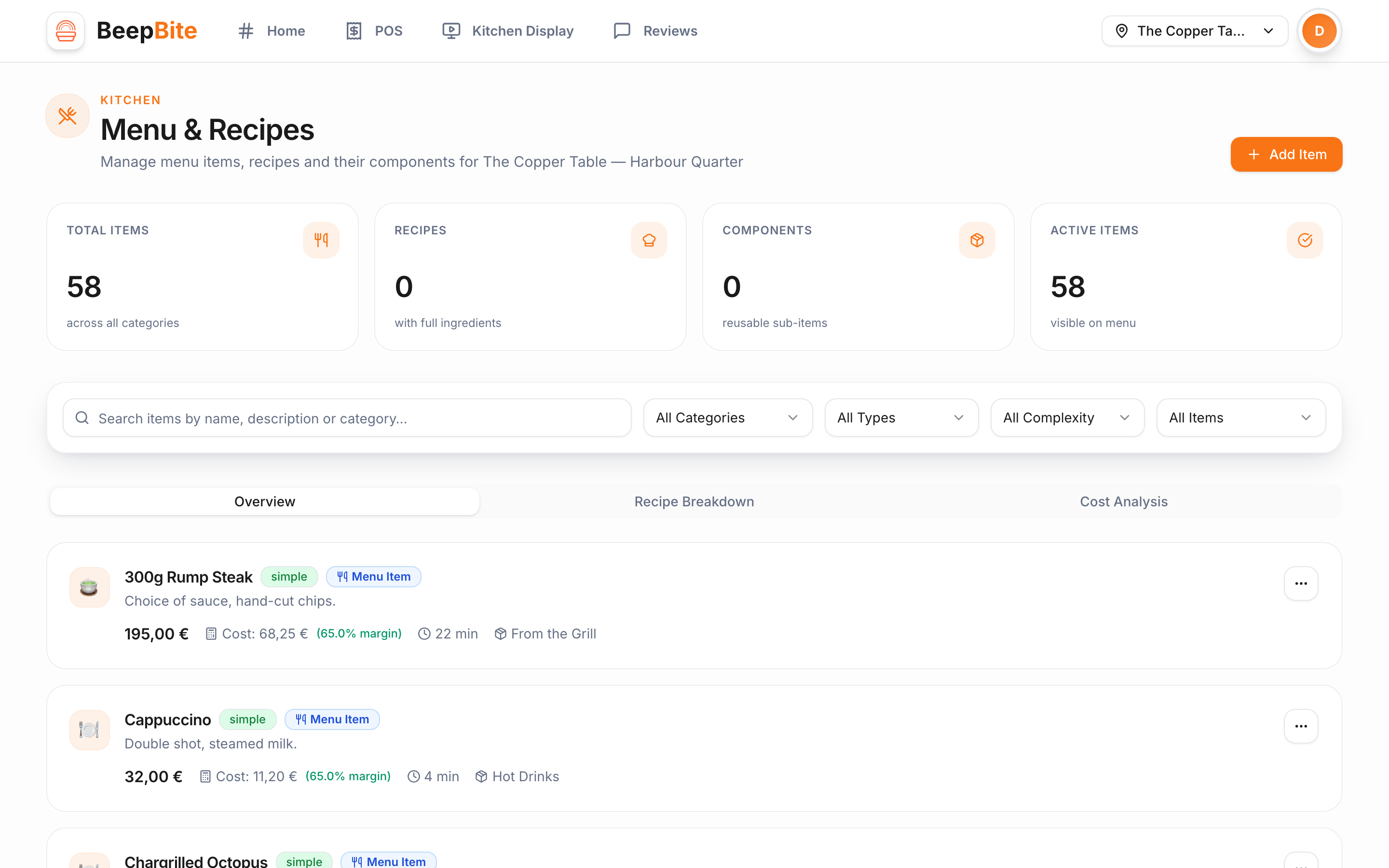Click the BeepBite burger logo icon
The width and height of the screenshot is (1389, 868).
click(x=66, y=31)
